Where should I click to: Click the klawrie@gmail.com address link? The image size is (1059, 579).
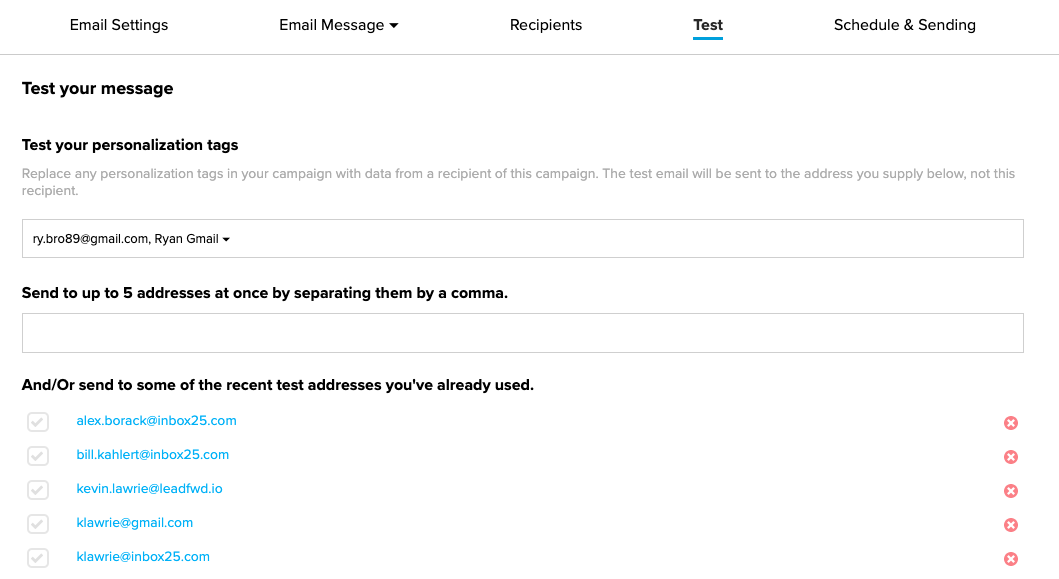pyautogui.click(x=134, y=522)
